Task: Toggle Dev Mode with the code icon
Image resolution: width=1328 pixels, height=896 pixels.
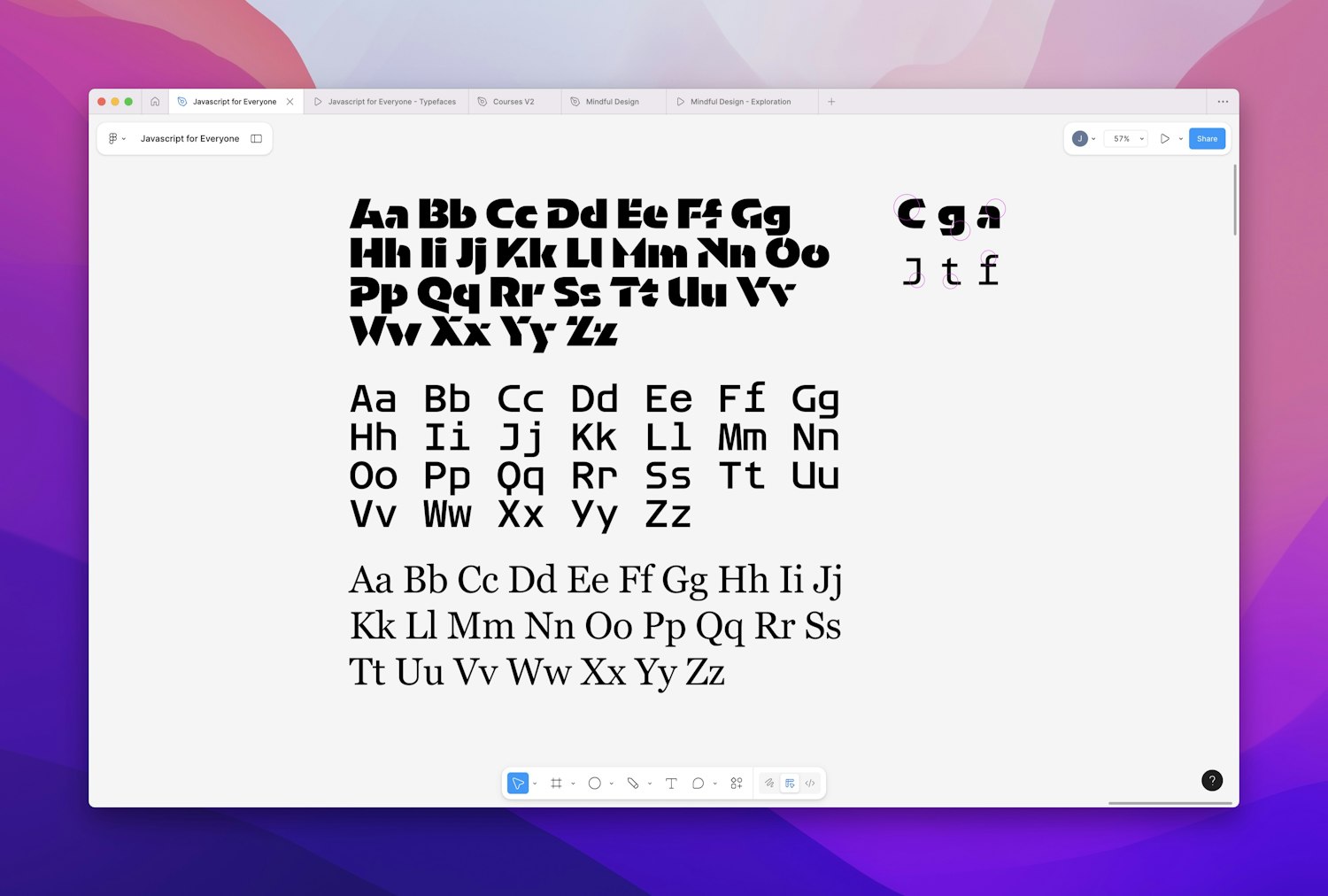Action: point(809,783)
